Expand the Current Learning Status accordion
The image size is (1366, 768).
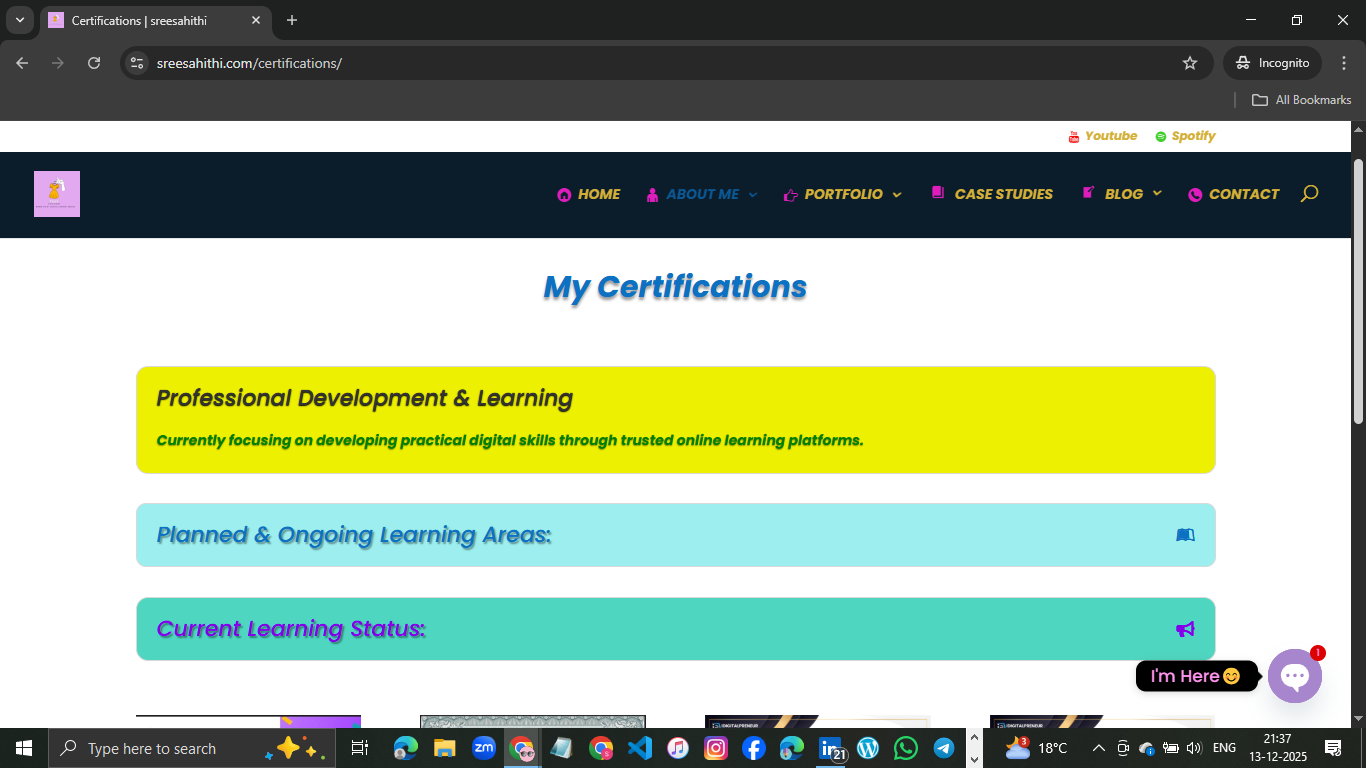pos(675,629)
